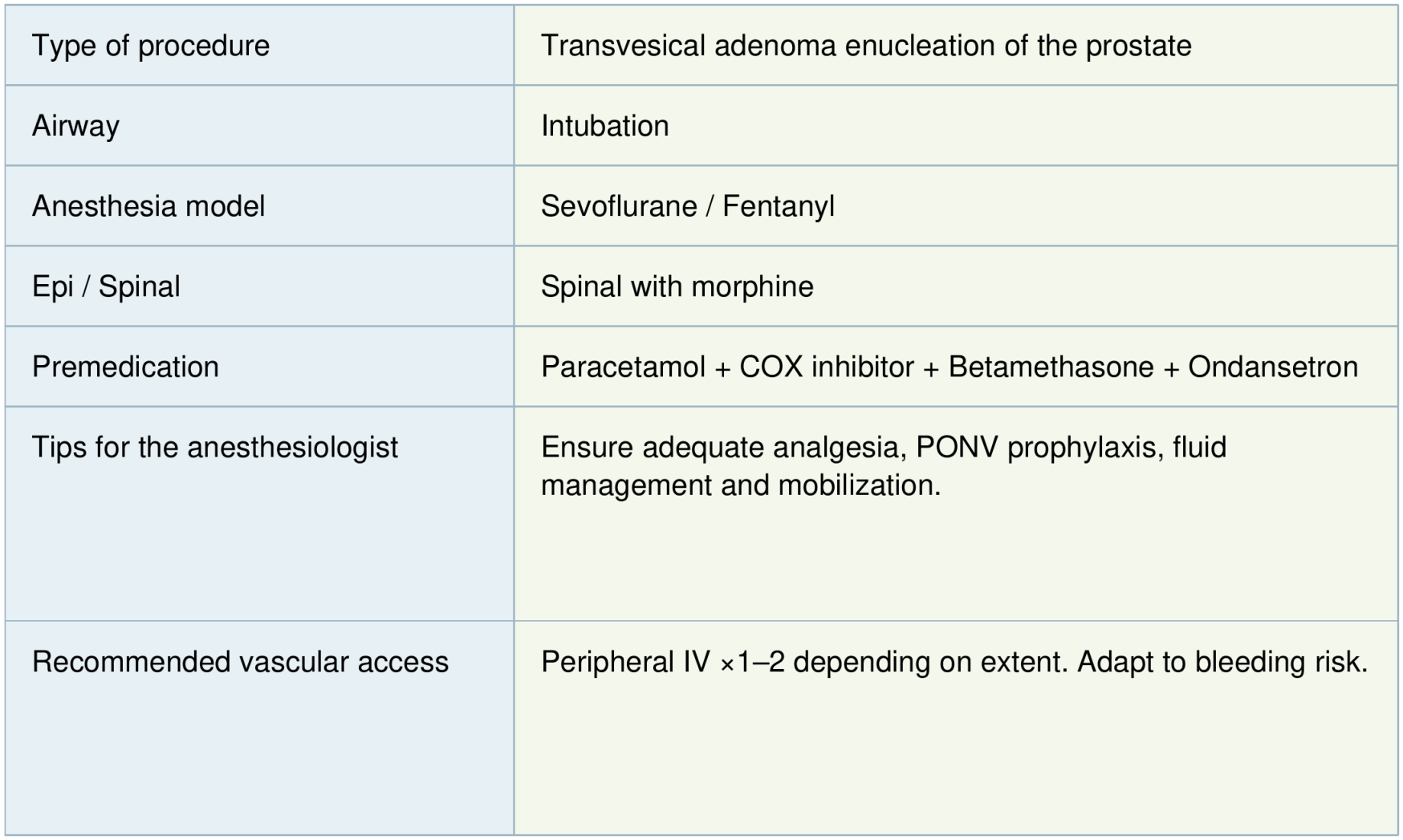Click the 'Anesthesia model' label cell
Image resolution: width=1403 pixels, height=840 pixels.
click(148, 206)
